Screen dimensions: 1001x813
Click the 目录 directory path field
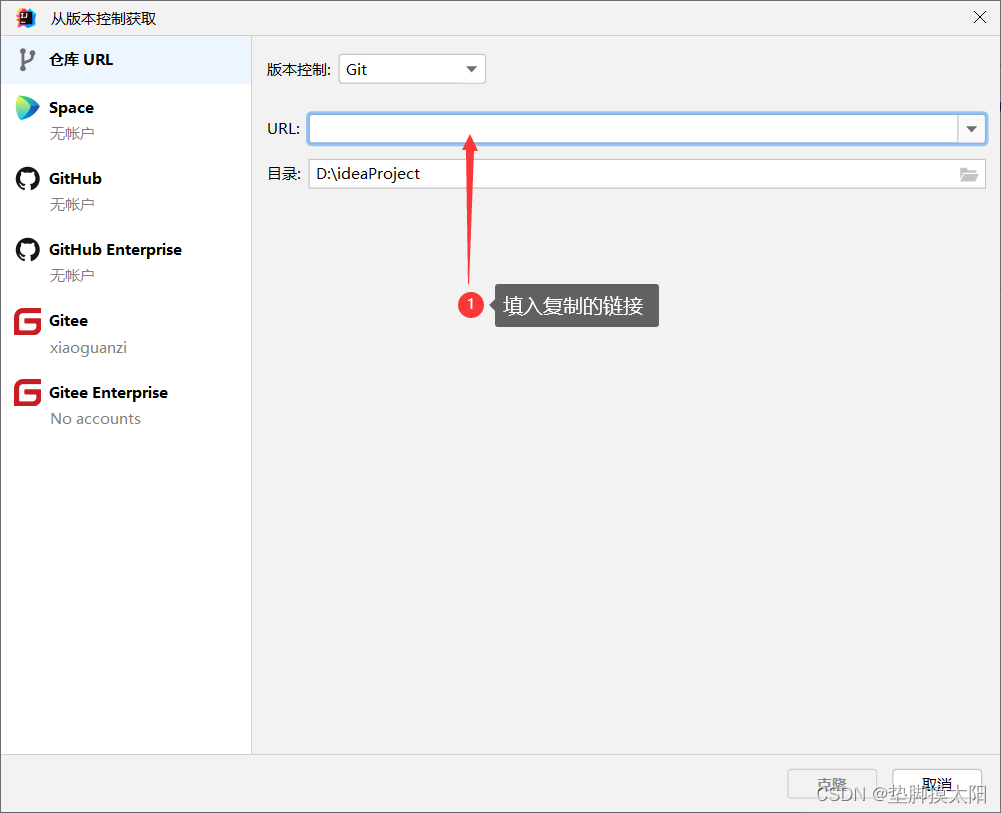coord(647,174)
